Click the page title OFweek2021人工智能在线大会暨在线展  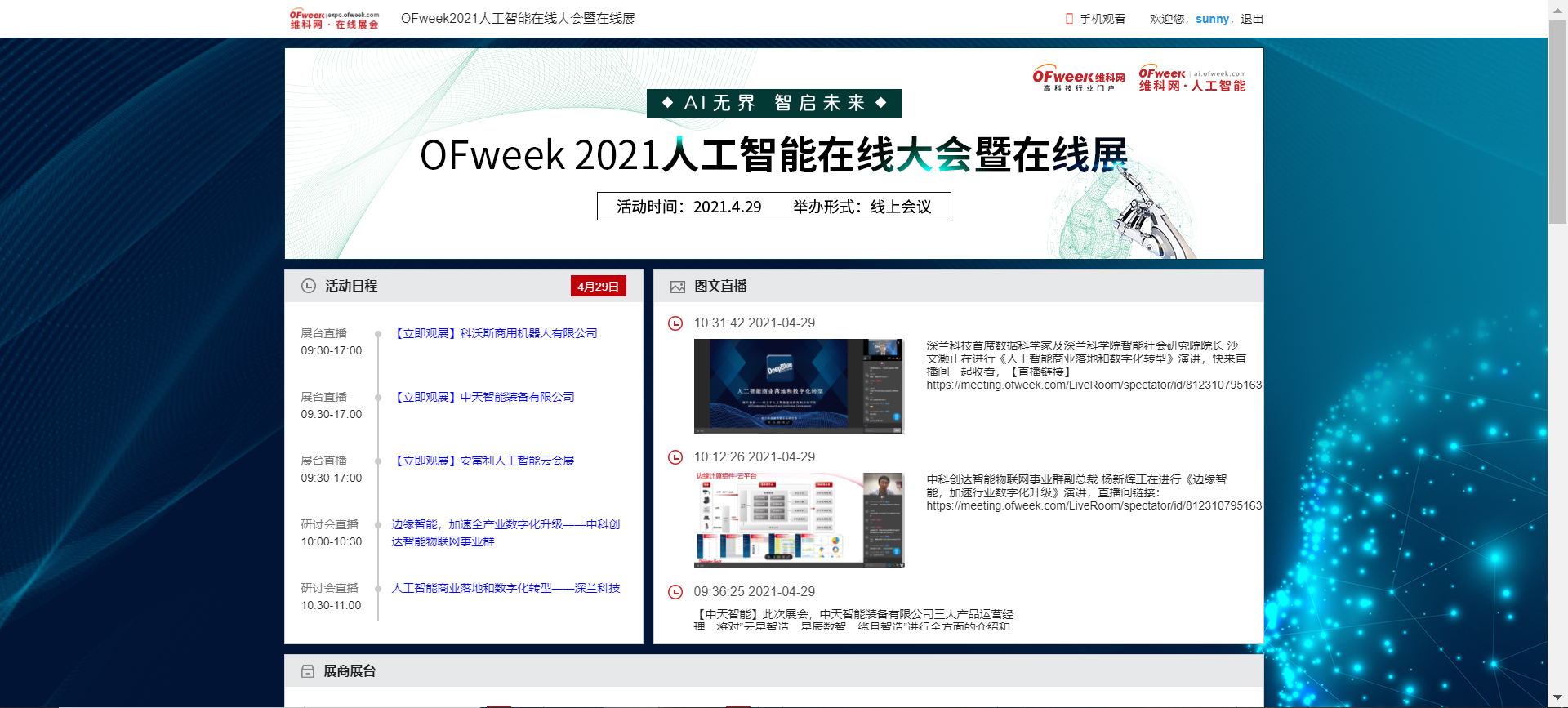click(518, 19)
